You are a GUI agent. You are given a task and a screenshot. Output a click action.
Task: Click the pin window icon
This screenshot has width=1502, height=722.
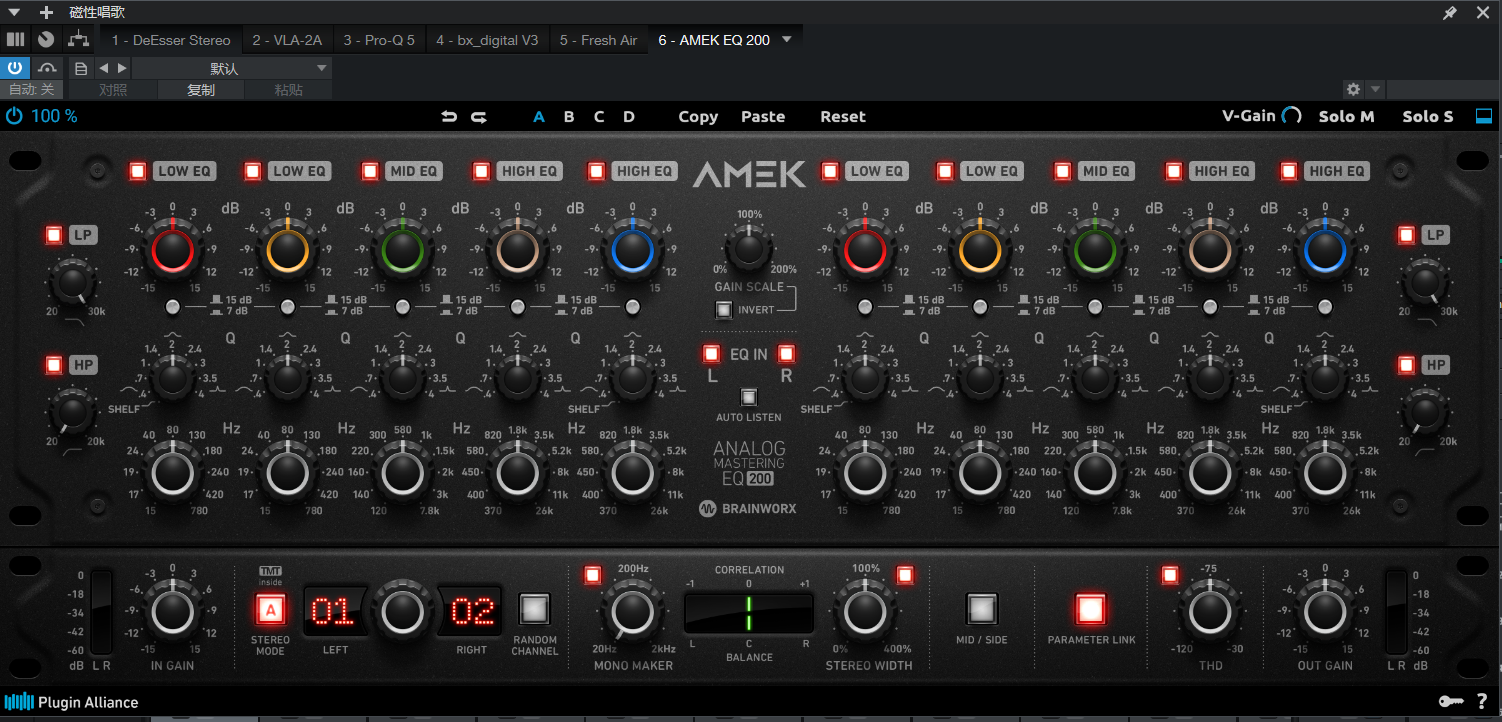pyautogui.click(x=1449, y=13)
